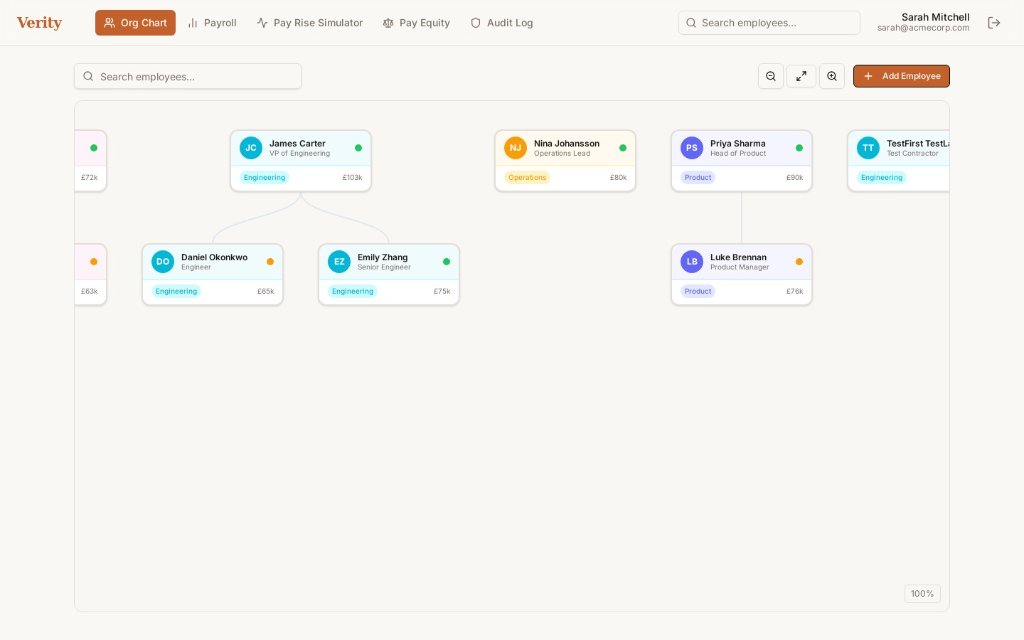Click Daniel Okonkwo's orange status dot
The image size is (1024, 640).
(270, 261)
